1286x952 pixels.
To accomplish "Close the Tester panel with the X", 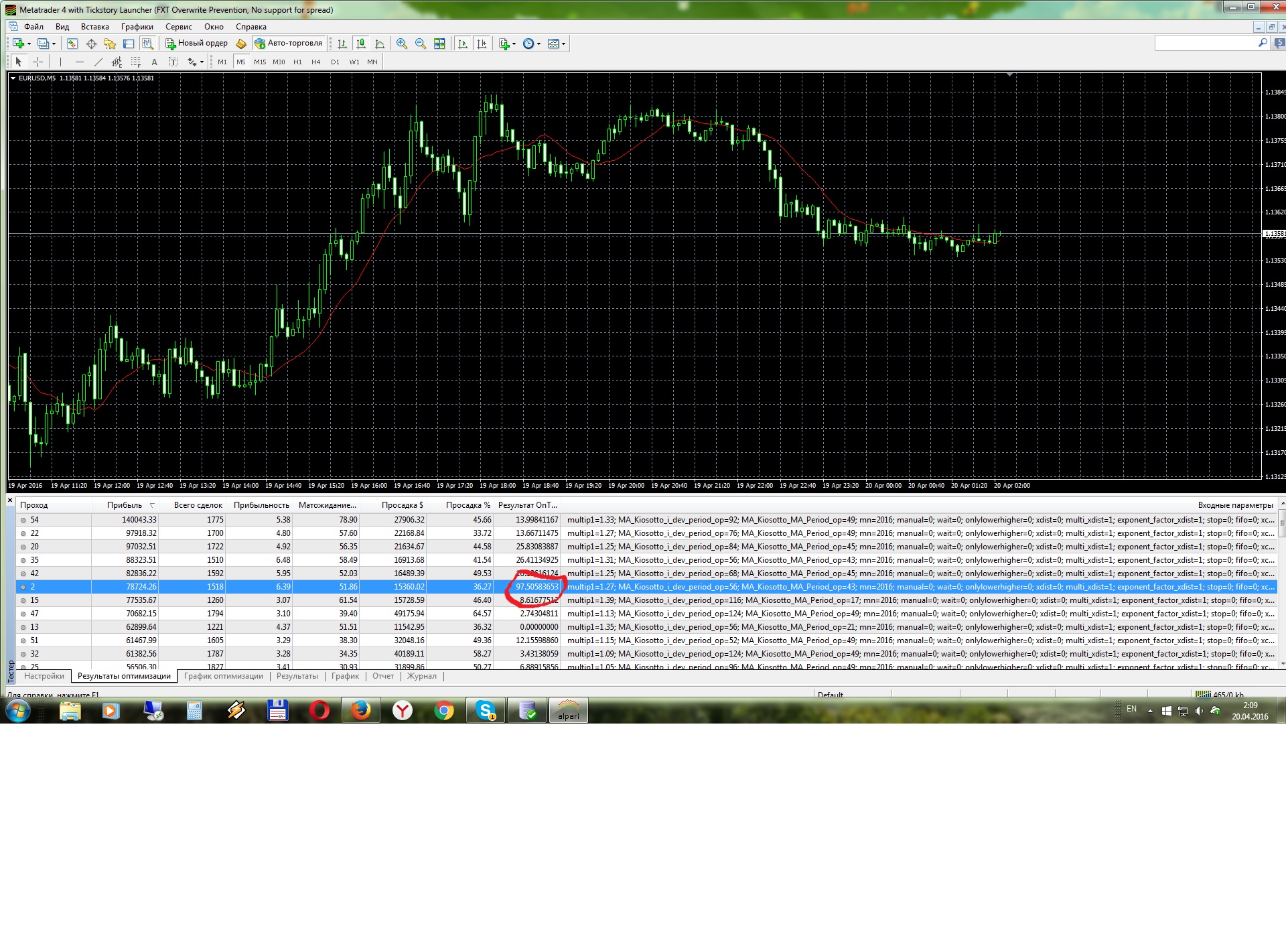I will tap(10, 500).
